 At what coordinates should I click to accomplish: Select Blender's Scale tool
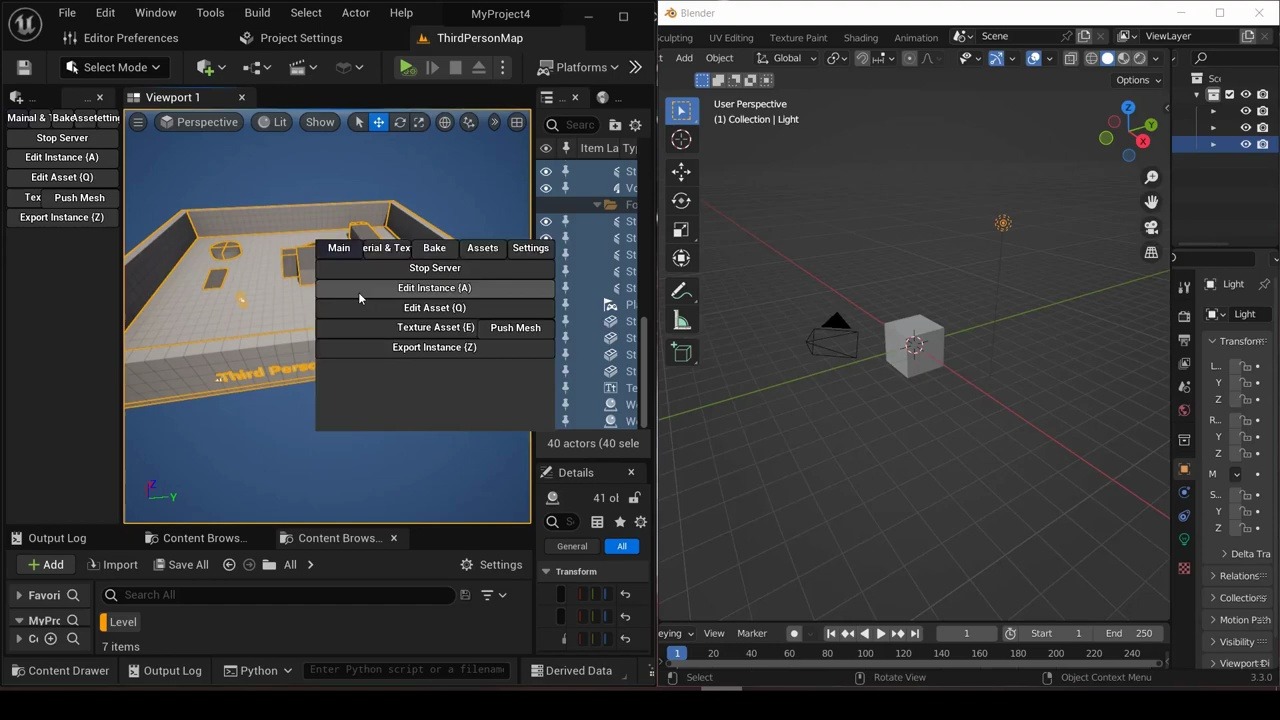[x=681, y=229]
